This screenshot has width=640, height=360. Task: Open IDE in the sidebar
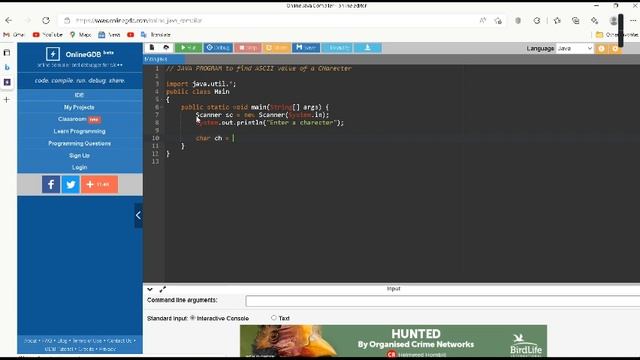pyautogui.click(x=80, y=95)
